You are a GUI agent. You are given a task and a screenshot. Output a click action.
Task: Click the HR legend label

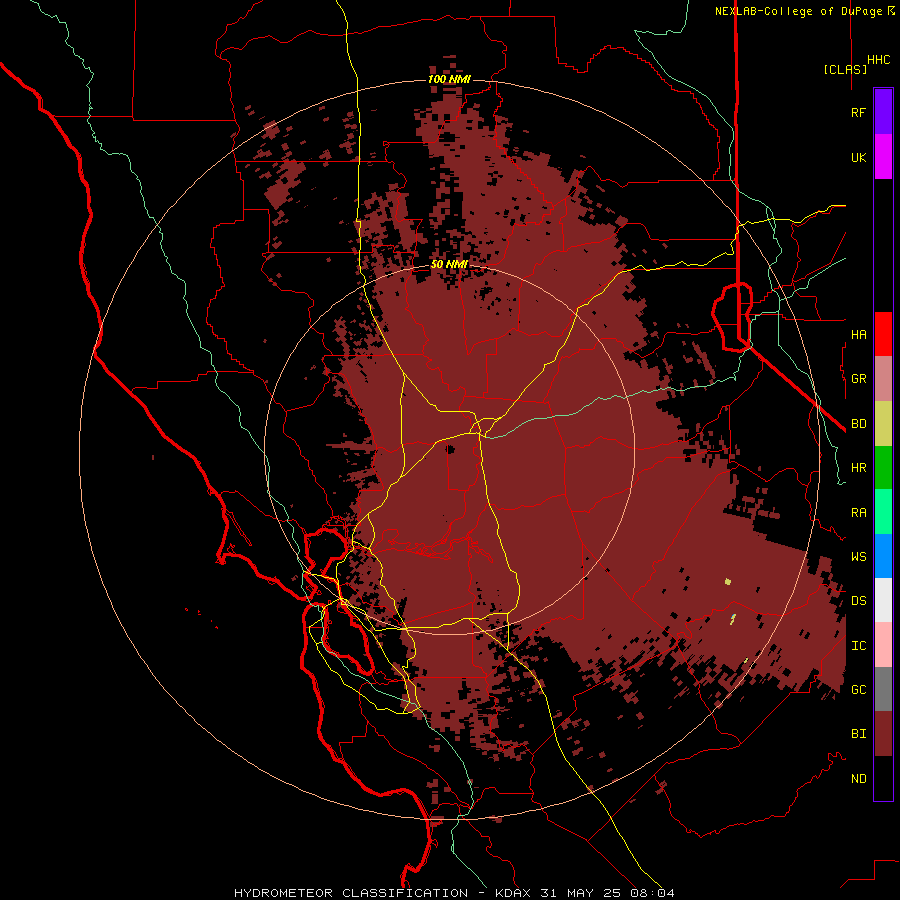click(x=859, y=468)
